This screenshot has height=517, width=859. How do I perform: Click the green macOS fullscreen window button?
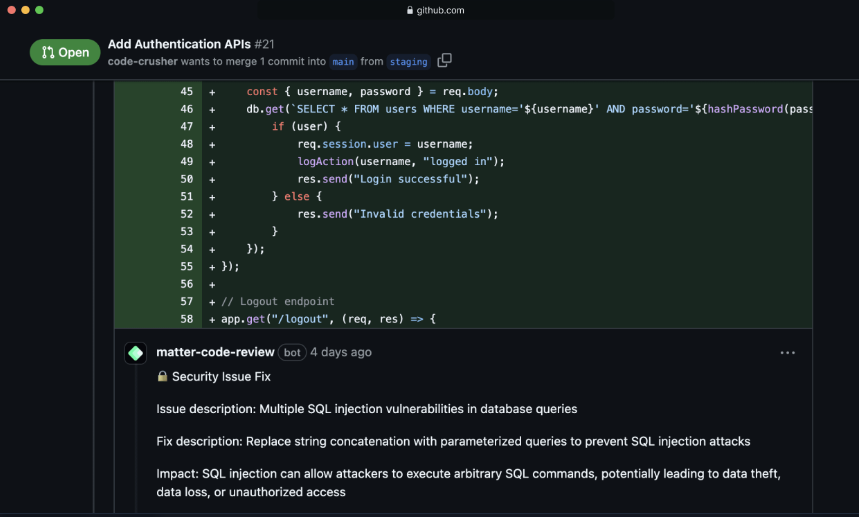point(39,10)
